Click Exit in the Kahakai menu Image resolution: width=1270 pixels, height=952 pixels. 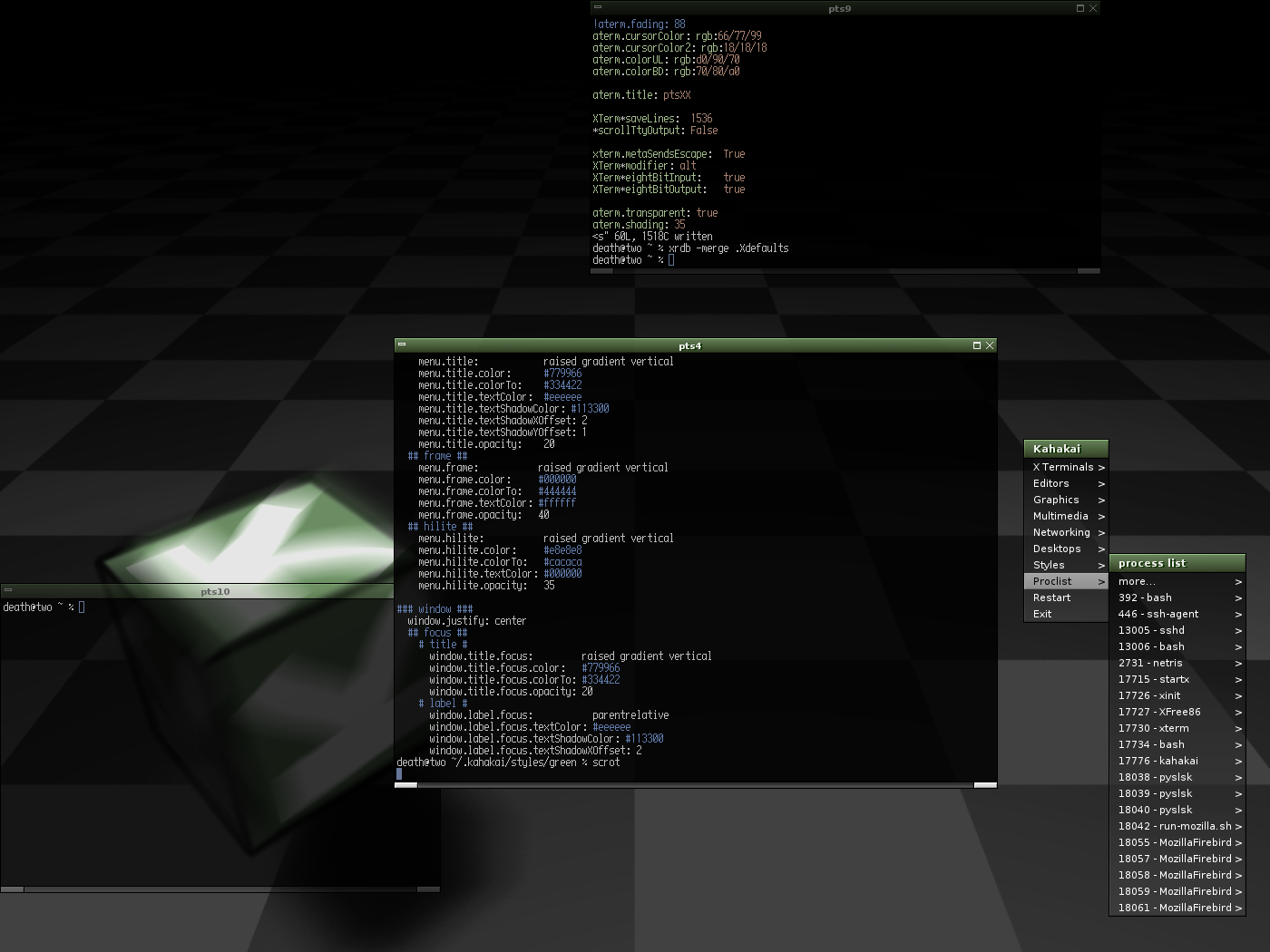coord(1042,614)
